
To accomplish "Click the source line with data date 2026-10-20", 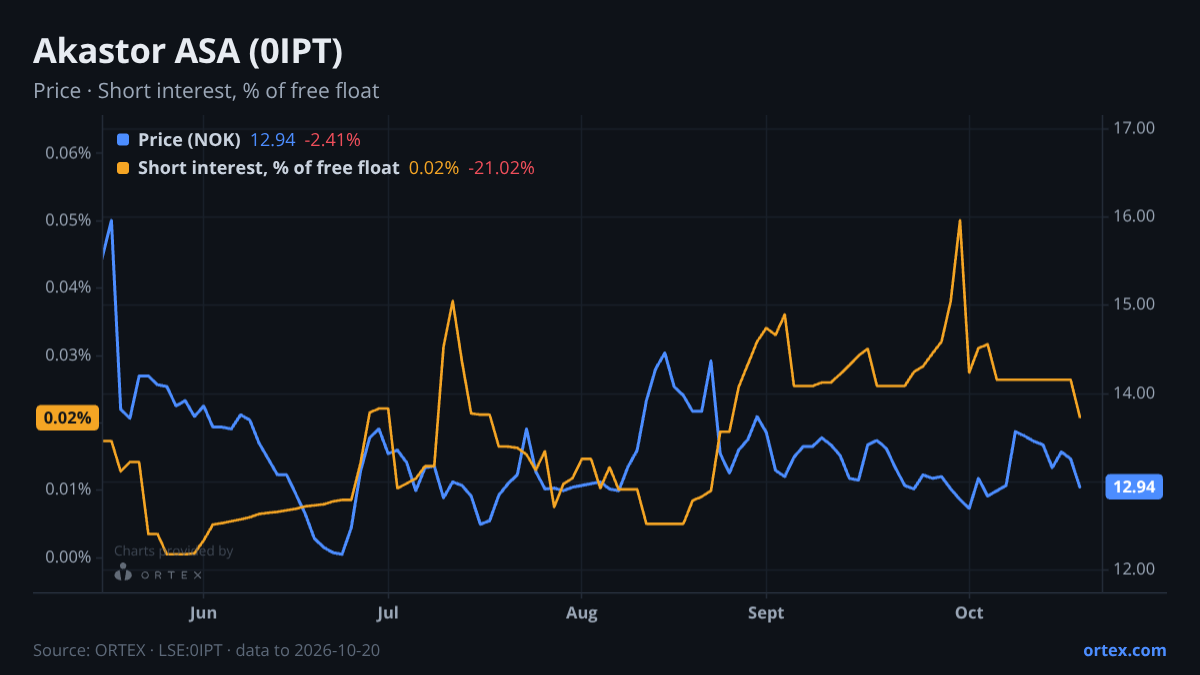I will click(x=206, y=650).
